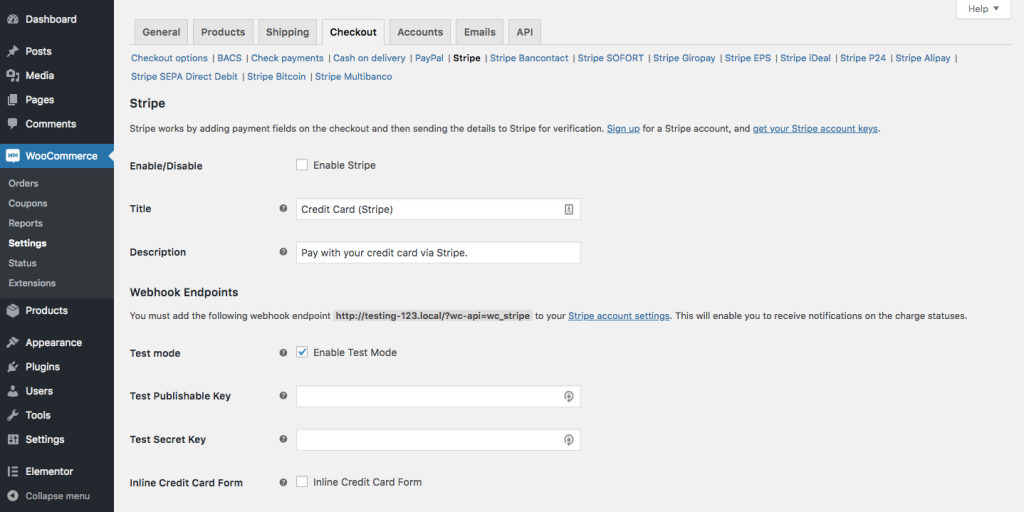Viewport: 1024px width, 512px height.
Task: Click the help tooltip icon beside Description
Action: coord(283,252)
